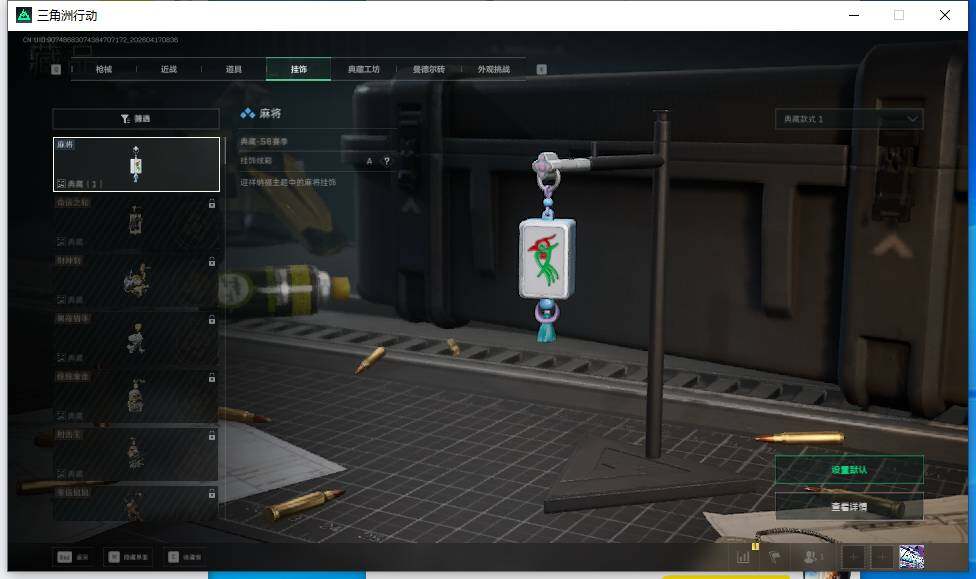Click the 三角洲行动 app icon in title bar
Viewport: 976px width, 579px height.
[x=24, y=15]
